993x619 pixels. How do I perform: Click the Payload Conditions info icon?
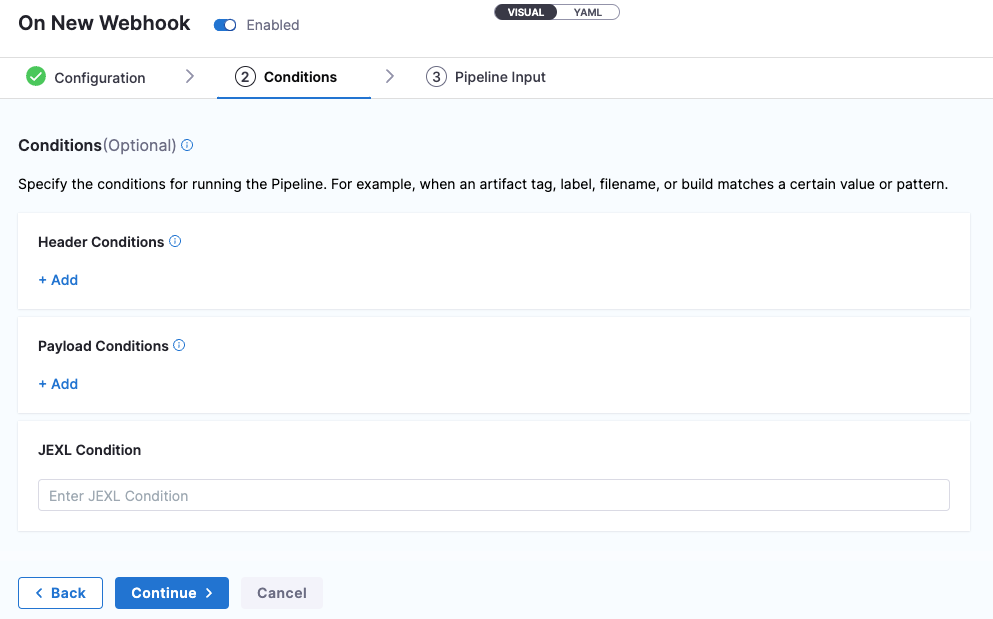179,346
